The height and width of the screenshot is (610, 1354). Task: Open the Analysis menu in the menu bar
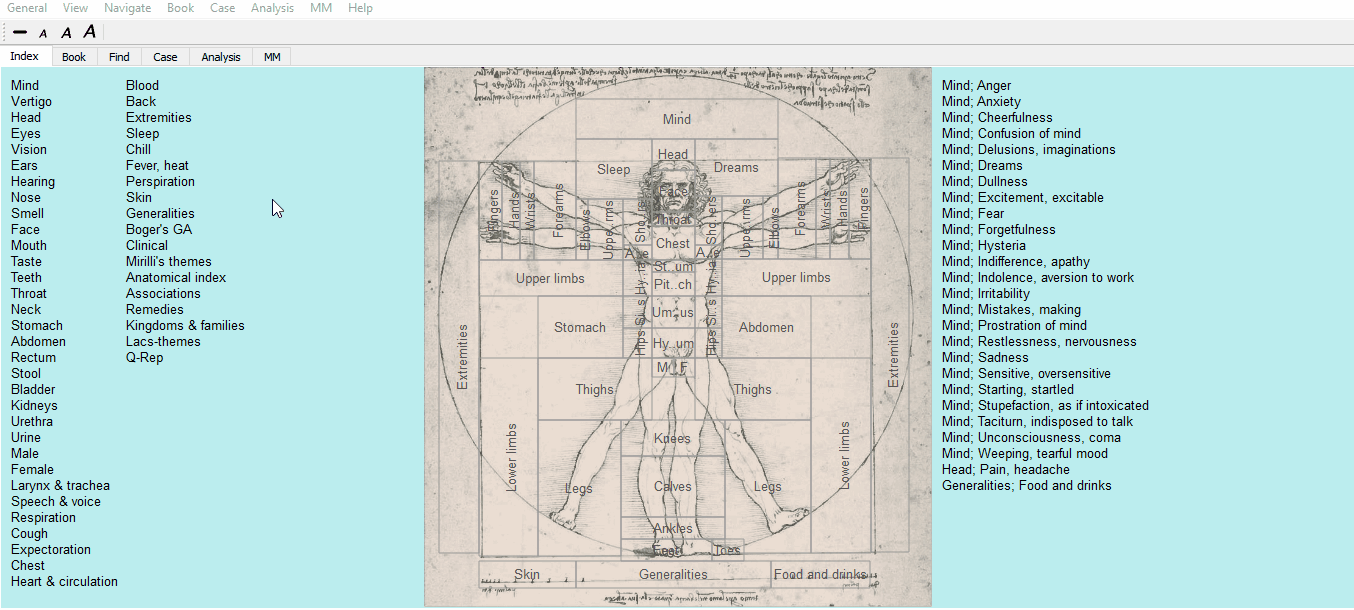[273, 8]
